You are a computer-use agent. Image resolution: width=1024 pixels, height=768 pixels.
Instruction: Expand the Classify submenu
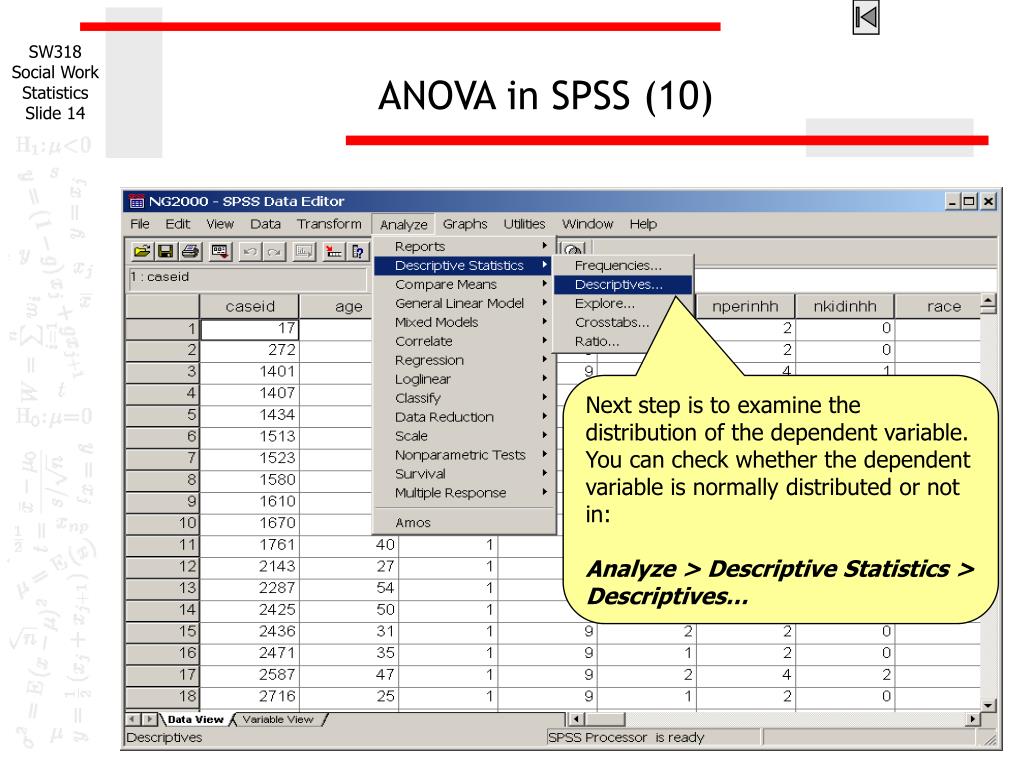tap(464, 398)
